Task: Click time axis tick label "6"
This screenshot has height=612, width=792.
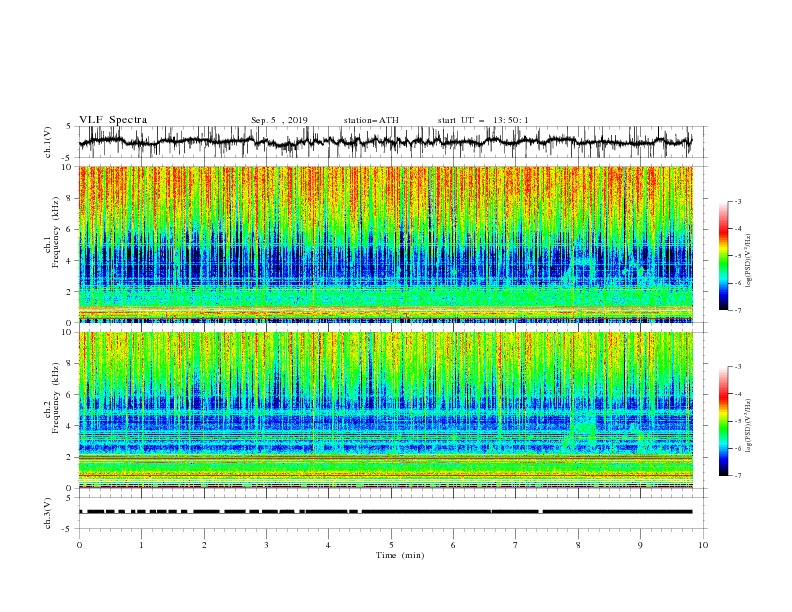Action: click(x=453, y=545)
